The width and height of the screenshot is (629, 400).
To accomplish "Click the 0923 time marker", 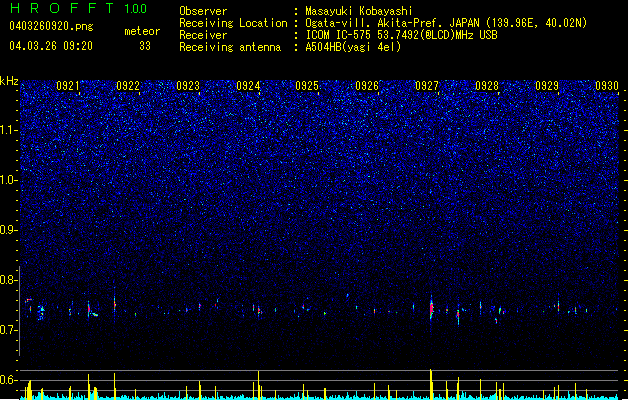I will click(x=188, y=86).
